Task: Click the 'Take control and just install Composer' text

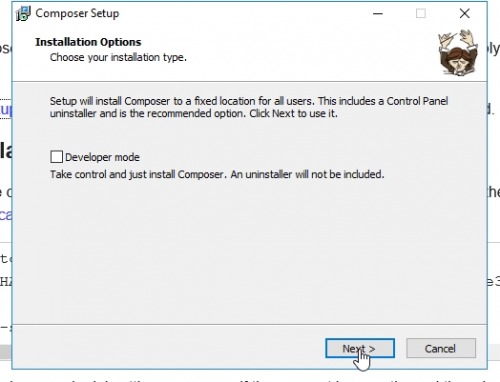Action: tap(217, 174)
